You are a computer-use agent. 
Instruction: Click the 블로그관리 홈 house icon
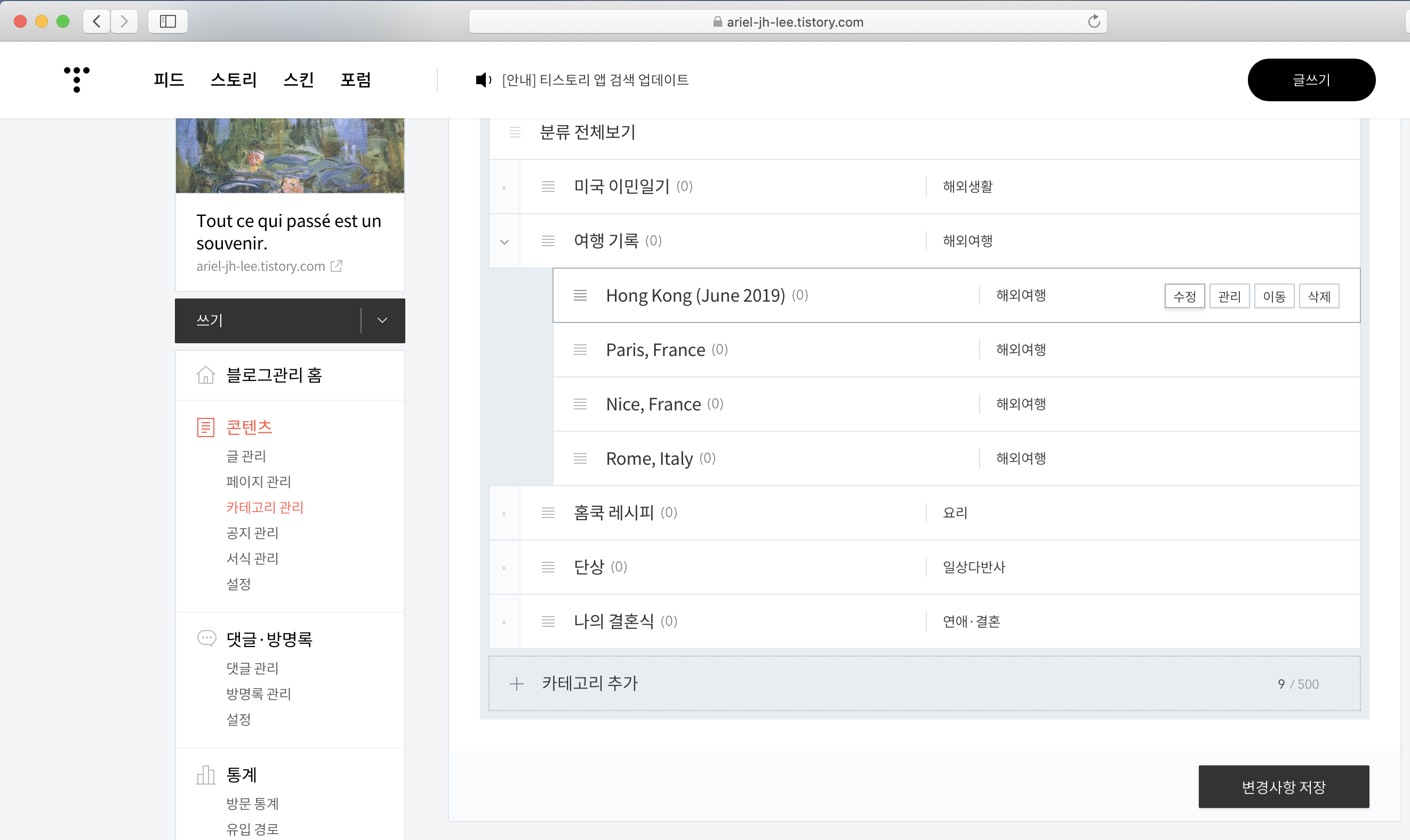tap(205, 375)
